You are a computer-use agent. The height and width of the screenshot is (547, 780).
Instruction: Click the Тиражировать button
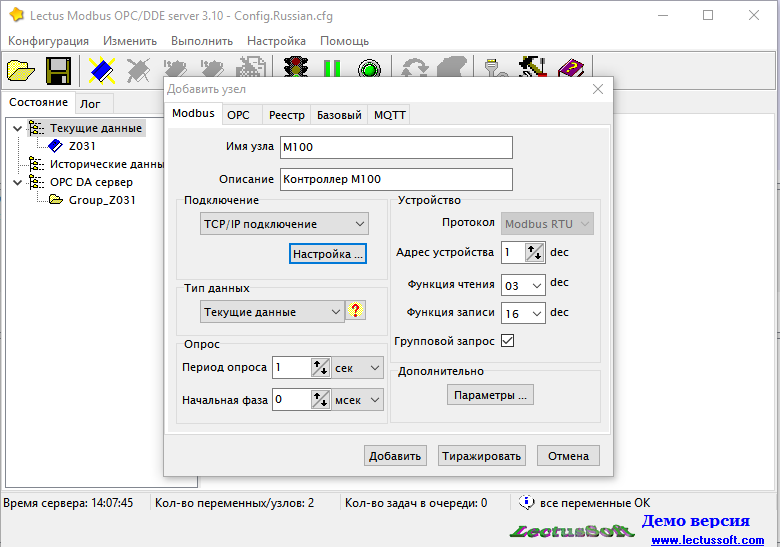(x=482, y=456)
